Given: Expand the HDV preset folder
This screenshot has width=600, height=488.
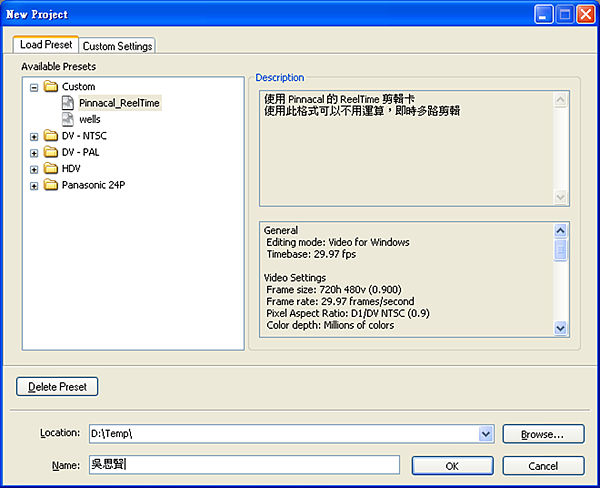Looking at the screenshot, I should click(34, 170).
